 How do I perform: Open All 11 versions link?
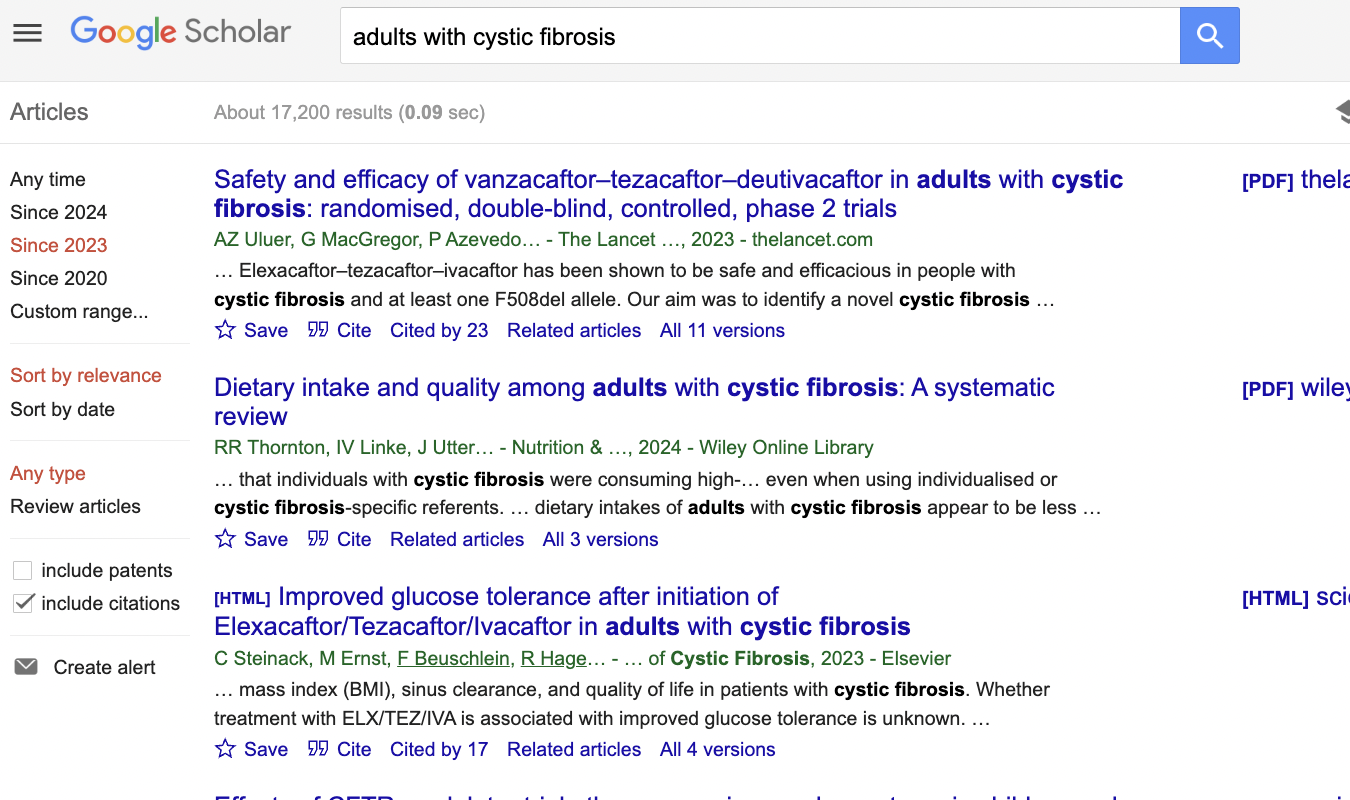(x=722, y=330)
